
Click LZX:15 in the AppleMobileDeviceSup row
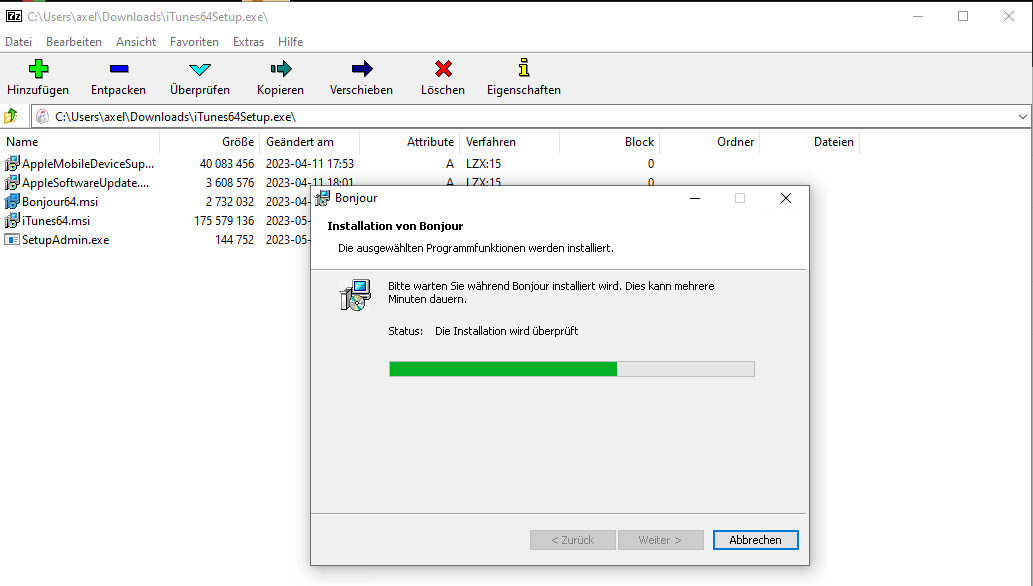coord(484,163)
